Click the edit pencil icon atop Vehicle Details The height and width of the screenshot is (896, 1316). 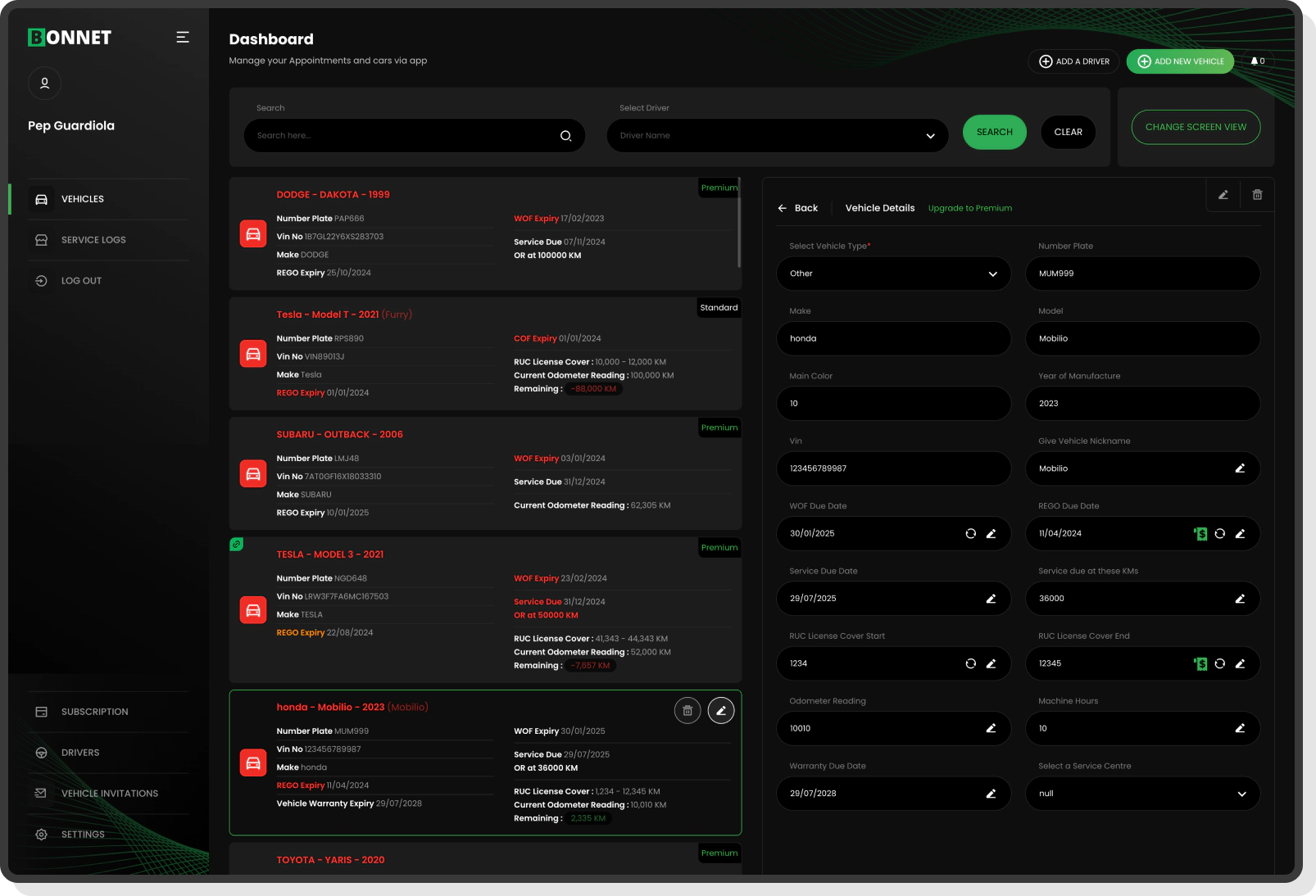click(1223, 195)
